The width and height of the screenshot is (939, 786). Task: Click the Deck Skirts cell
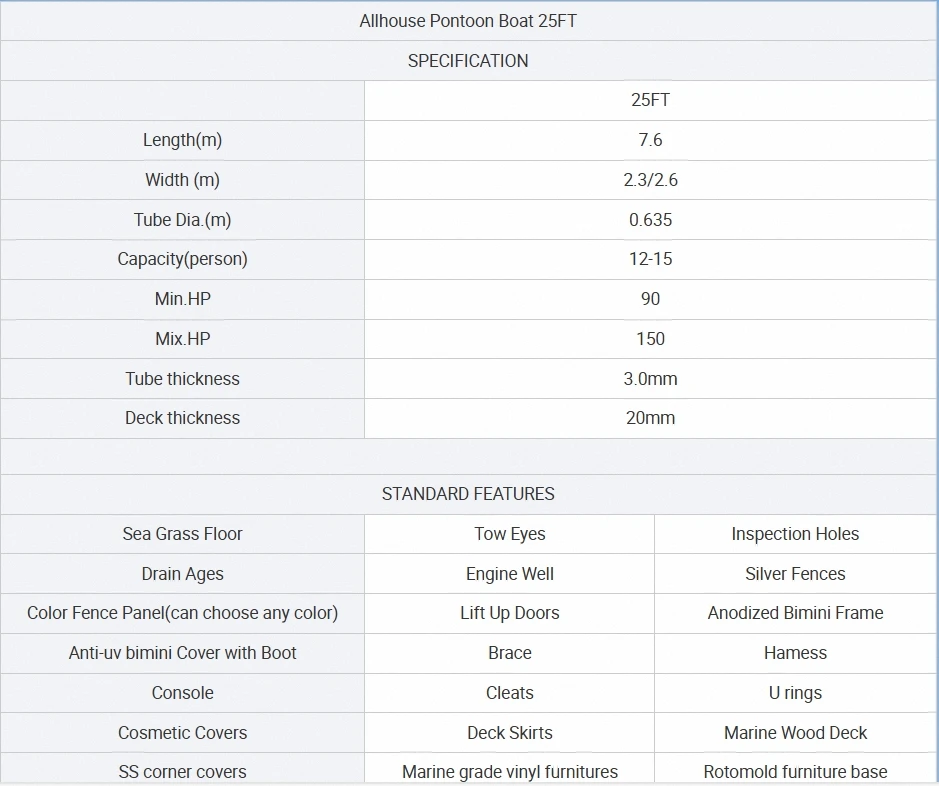click(x=510, y=733)
